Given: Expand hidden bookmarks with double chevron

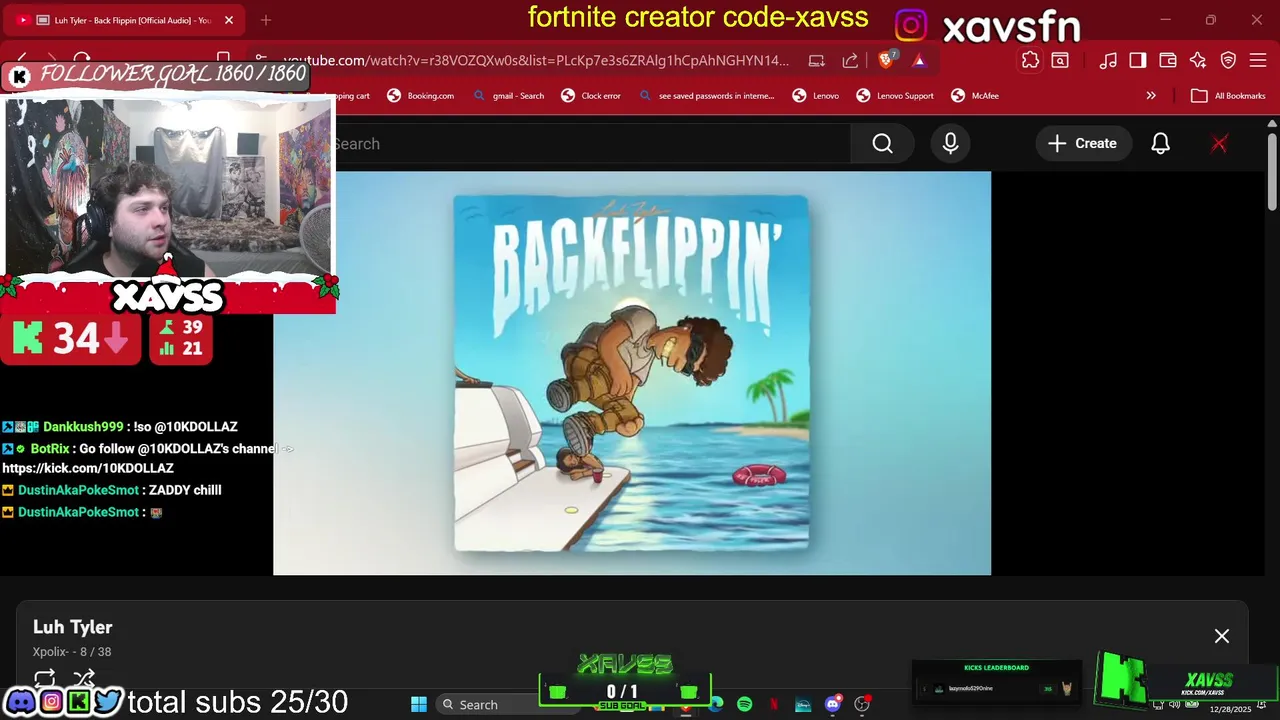Looking at the screenshot, I should (1151, 96).
